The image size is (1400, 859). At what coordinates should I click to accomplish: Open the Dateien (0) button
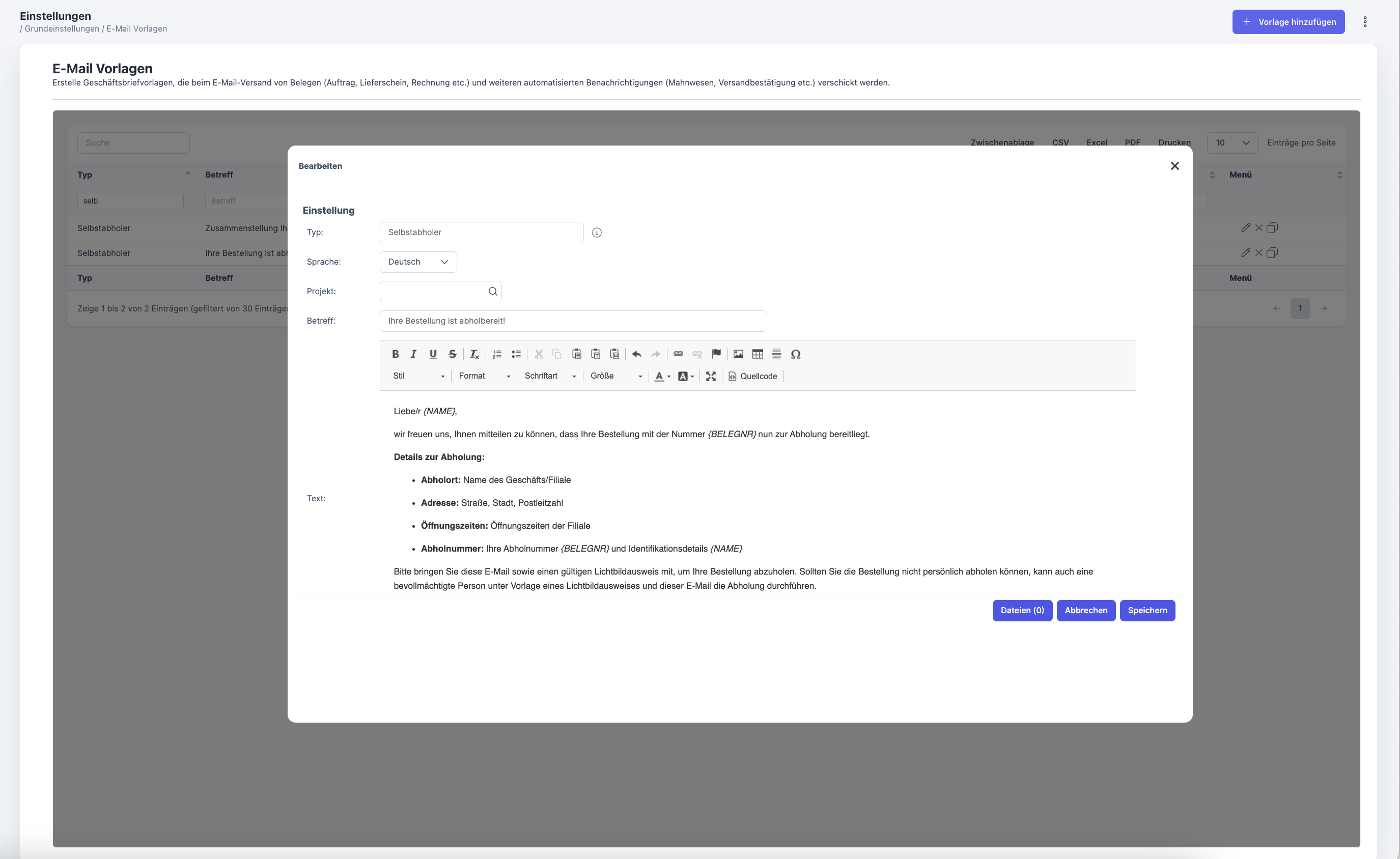[x=1022, y=610]
